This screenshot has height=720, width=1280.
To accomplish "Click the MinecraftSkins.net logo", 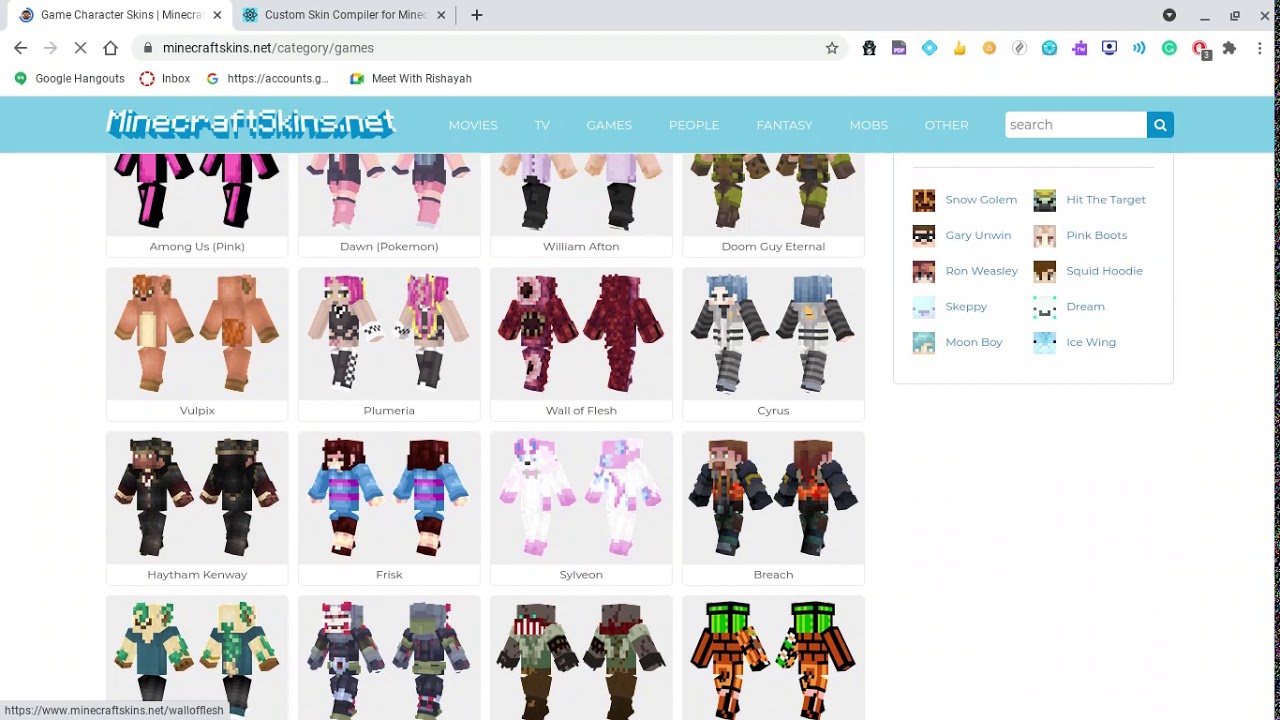I will [x=250, y=124].
